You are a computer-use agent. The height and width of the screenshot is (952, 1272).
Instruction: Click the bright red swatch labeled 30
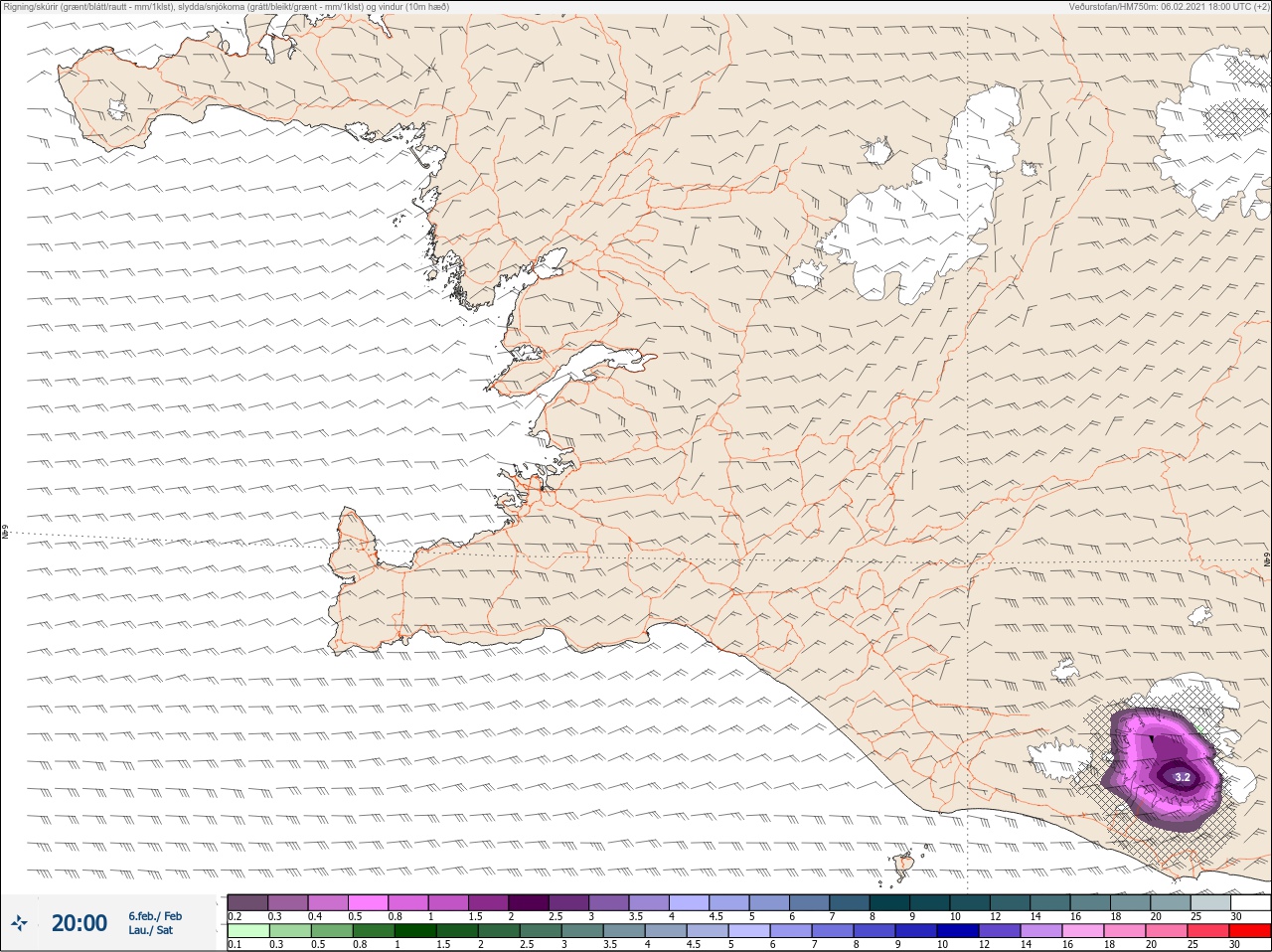[1250, 932]
